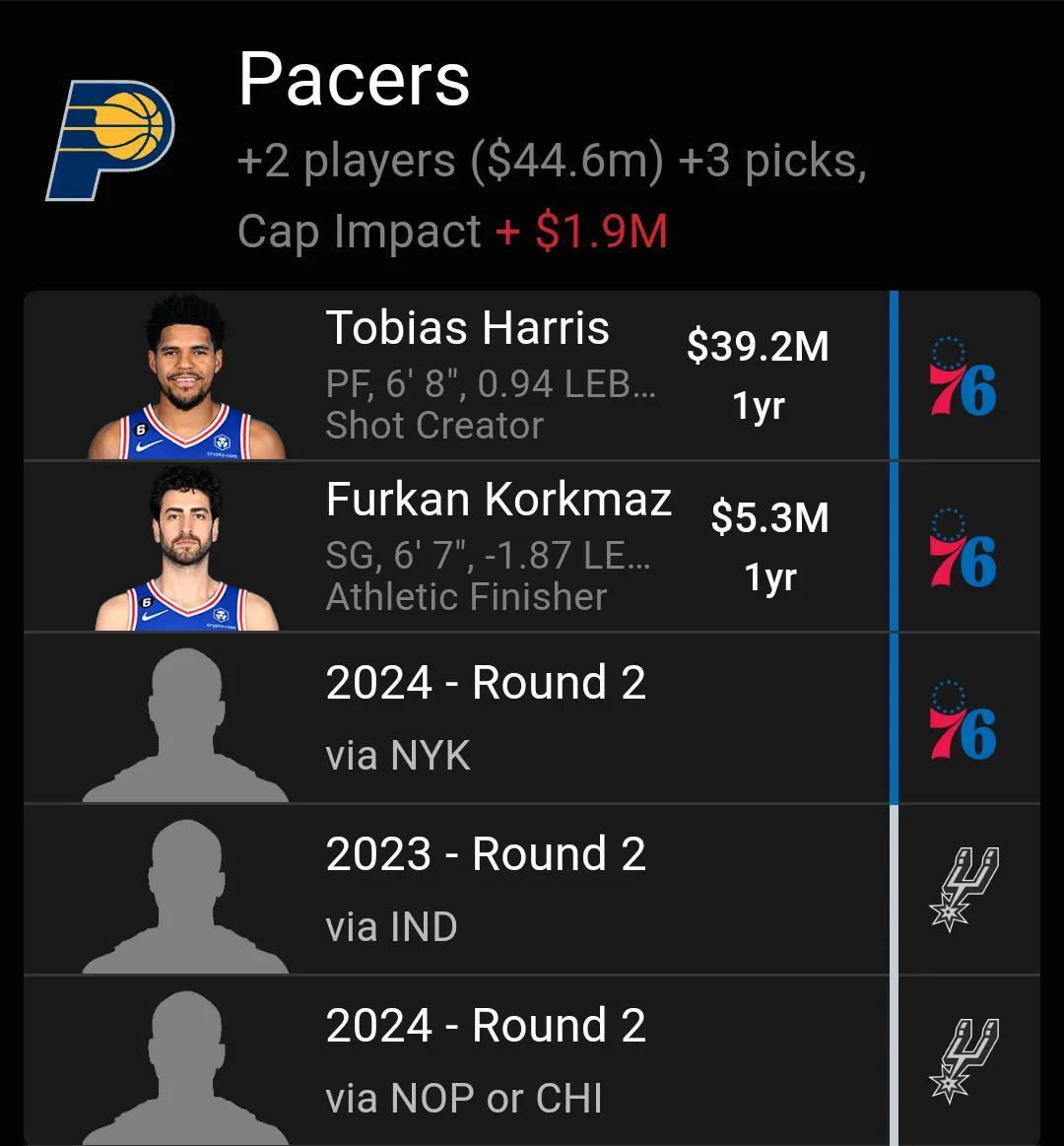Tap the 76ers logo beside Tobias Harris
Screen dimensions: 1064x1146
963,377
